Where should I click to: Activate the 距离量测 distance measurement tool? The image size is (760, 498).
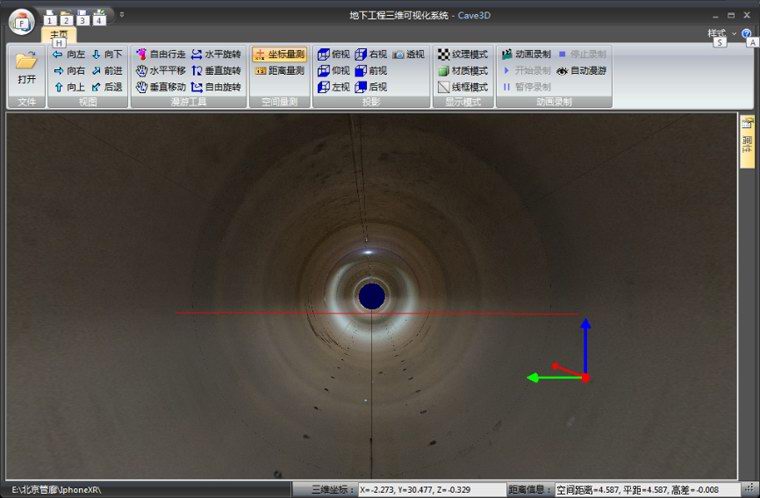280,71
